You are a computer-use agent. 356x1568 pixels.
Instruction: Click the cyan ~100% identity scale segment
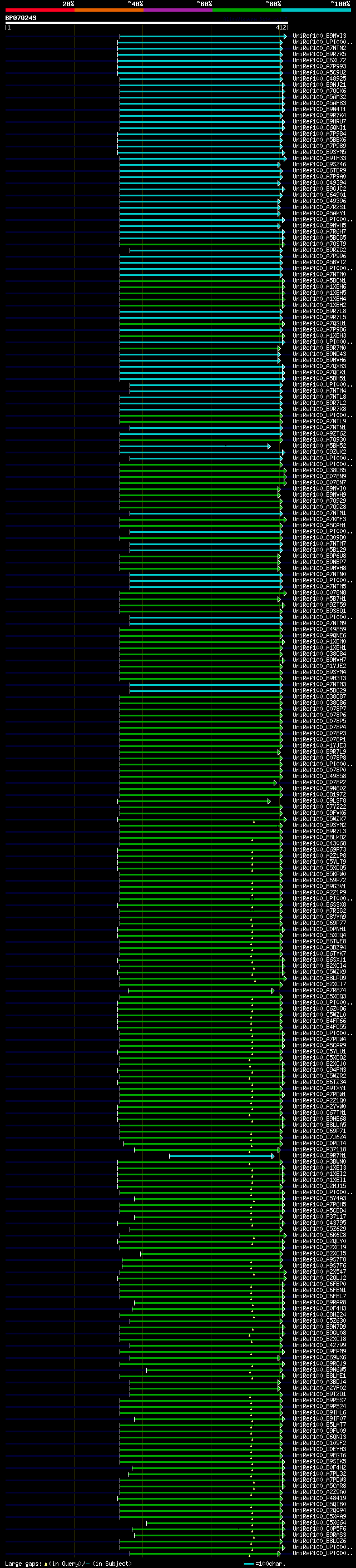tap(316, 11)
